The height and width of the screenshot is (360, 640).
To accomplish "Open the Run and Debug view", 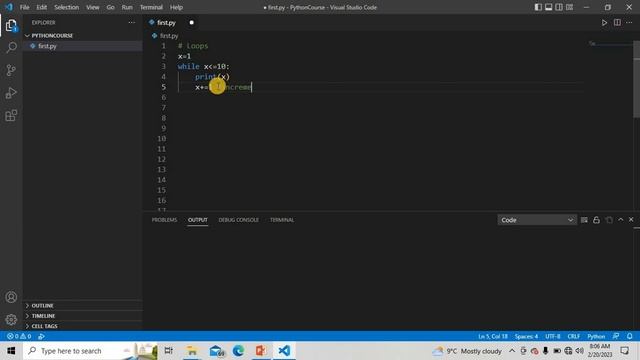I will (x=11, y=93).
